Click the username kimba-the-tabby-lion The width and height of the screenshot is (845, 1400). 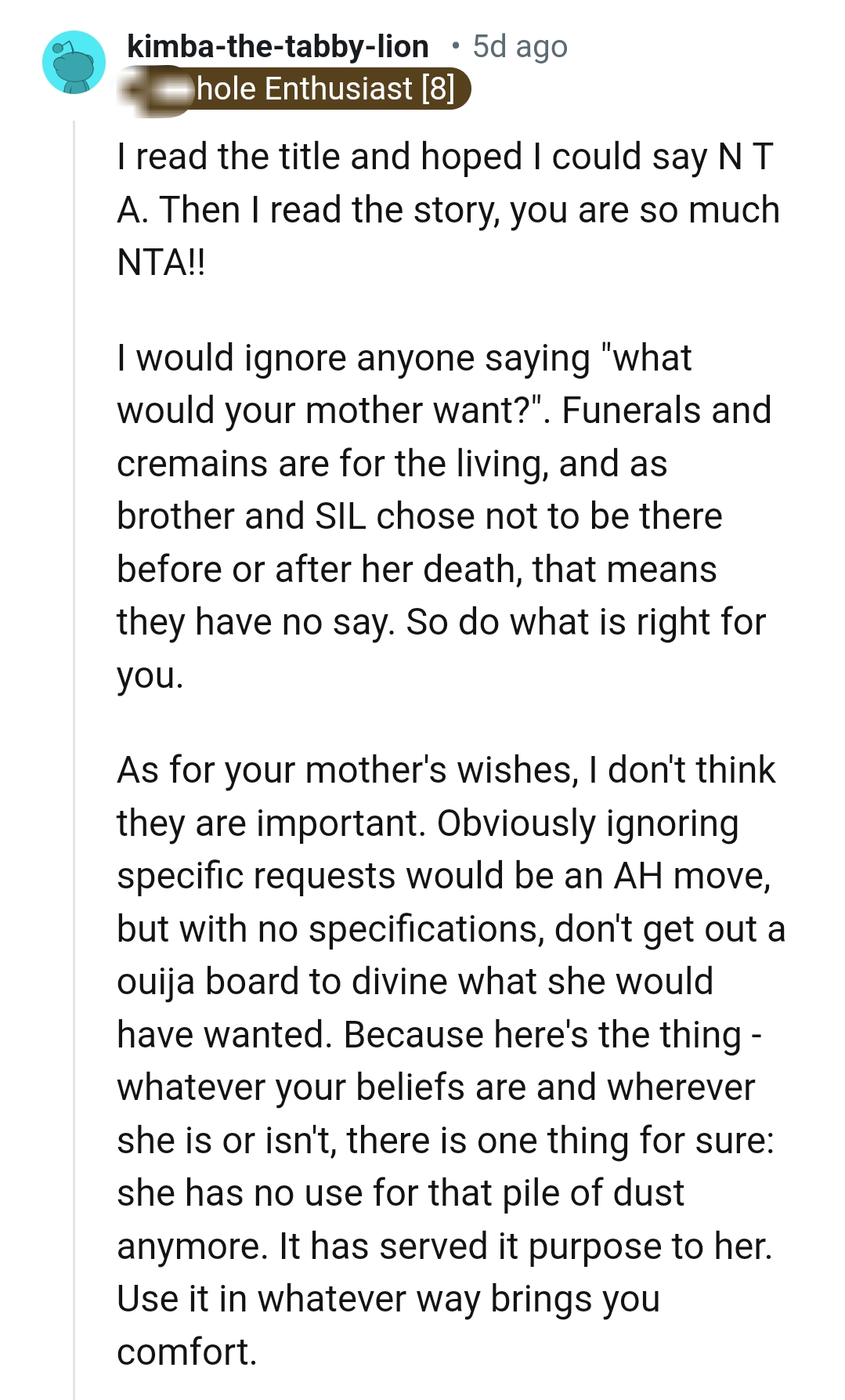[278, 46]
